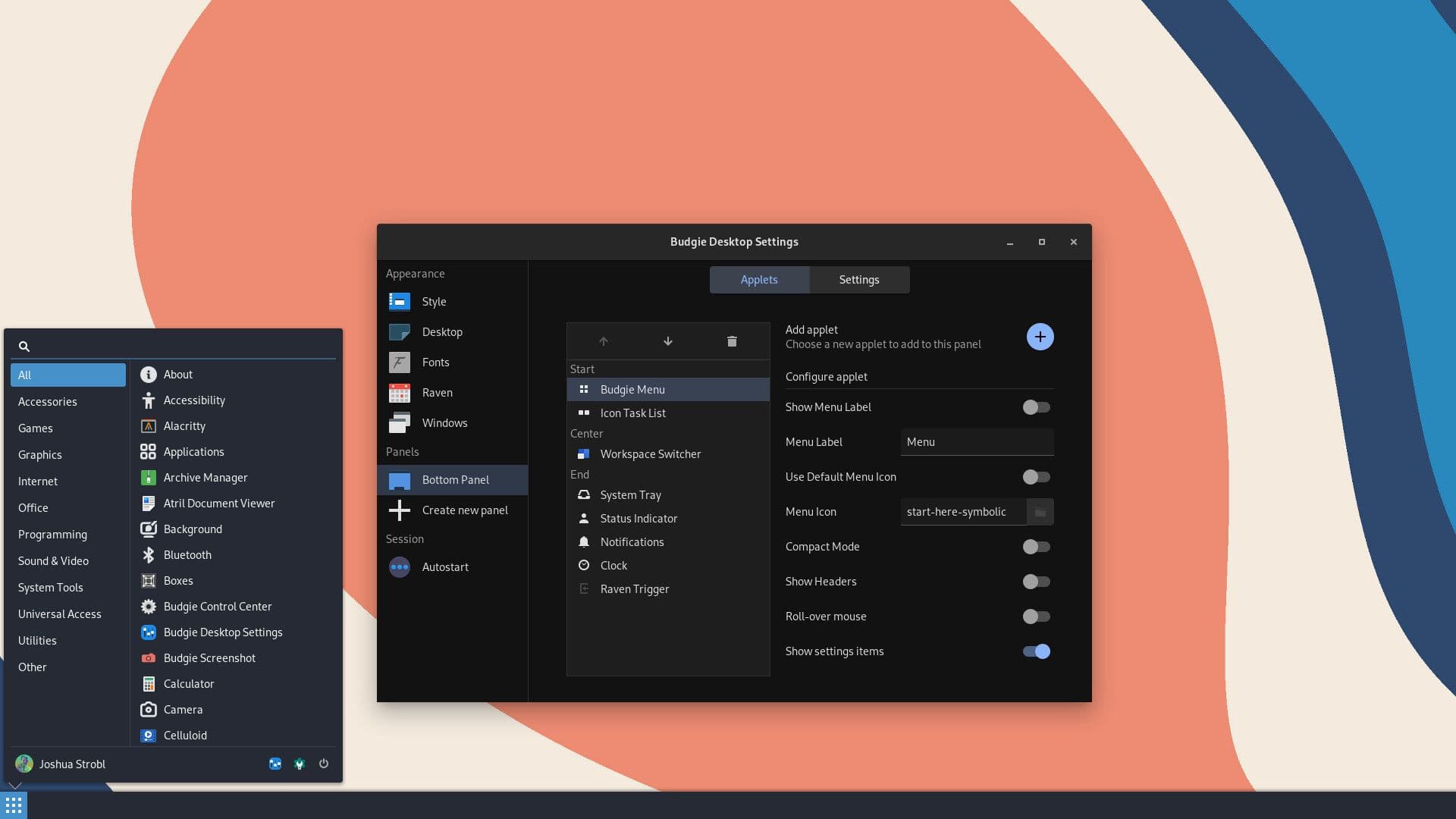Click the plus icon to add a new applet
Viewport: 1456px width, 819px height.
coord(1040,336)
